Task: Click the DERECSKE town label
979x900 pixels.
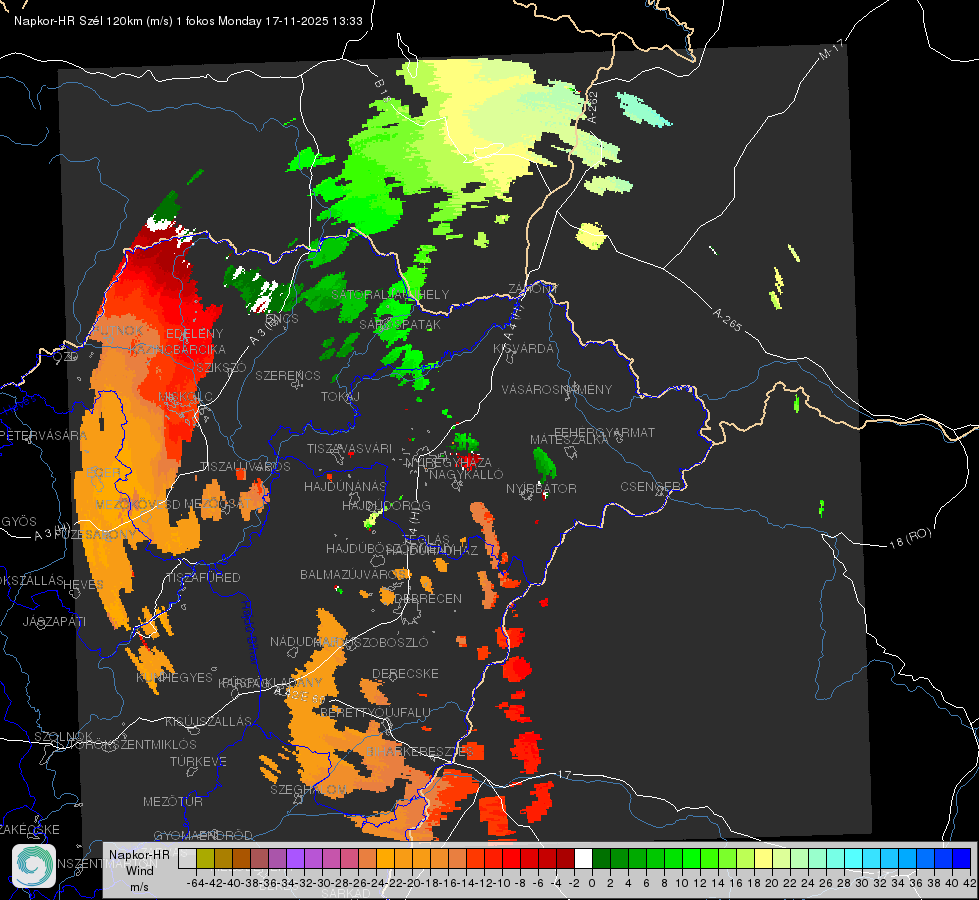Action: pyautogui.click(x=405, y=674)
